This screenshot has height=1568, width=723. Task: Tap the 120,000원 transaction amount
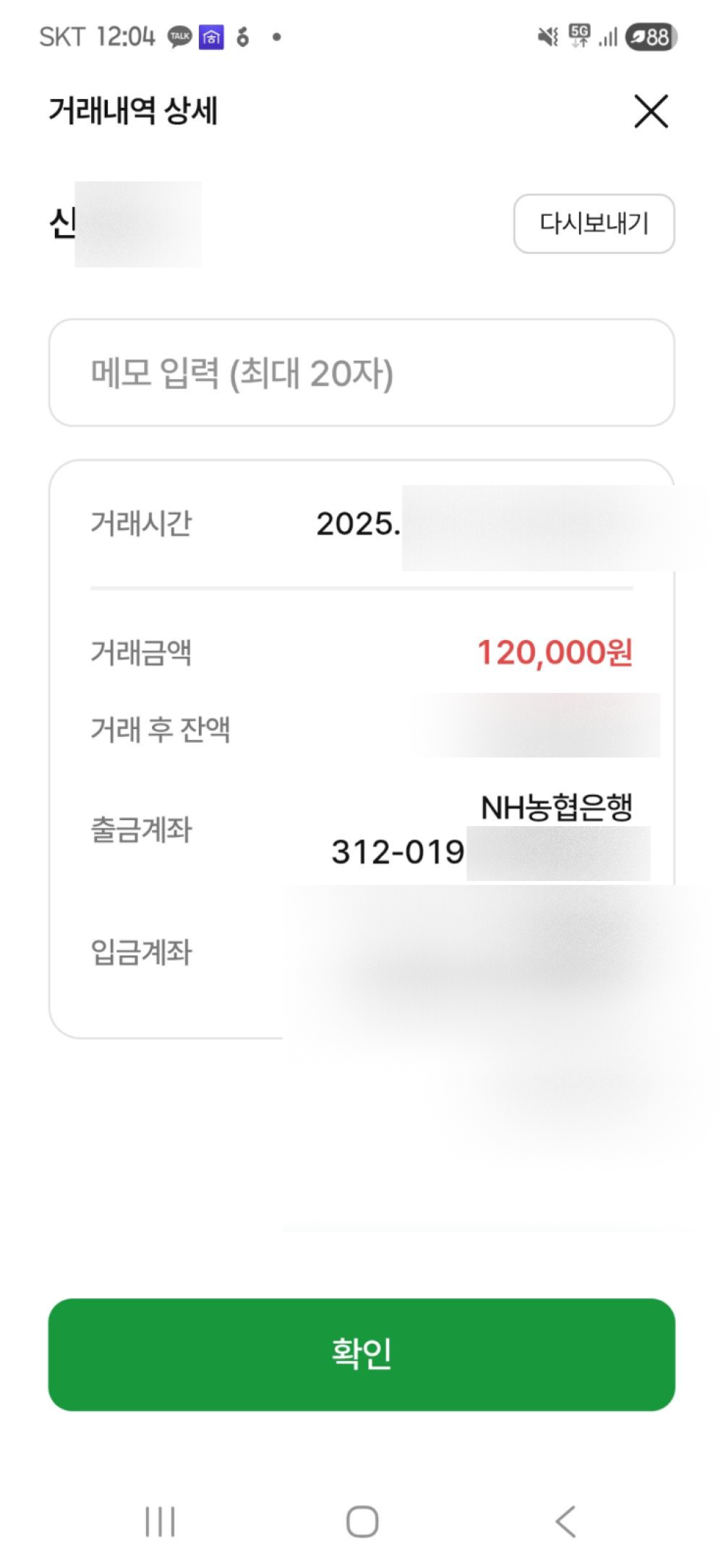coord(555,652)
